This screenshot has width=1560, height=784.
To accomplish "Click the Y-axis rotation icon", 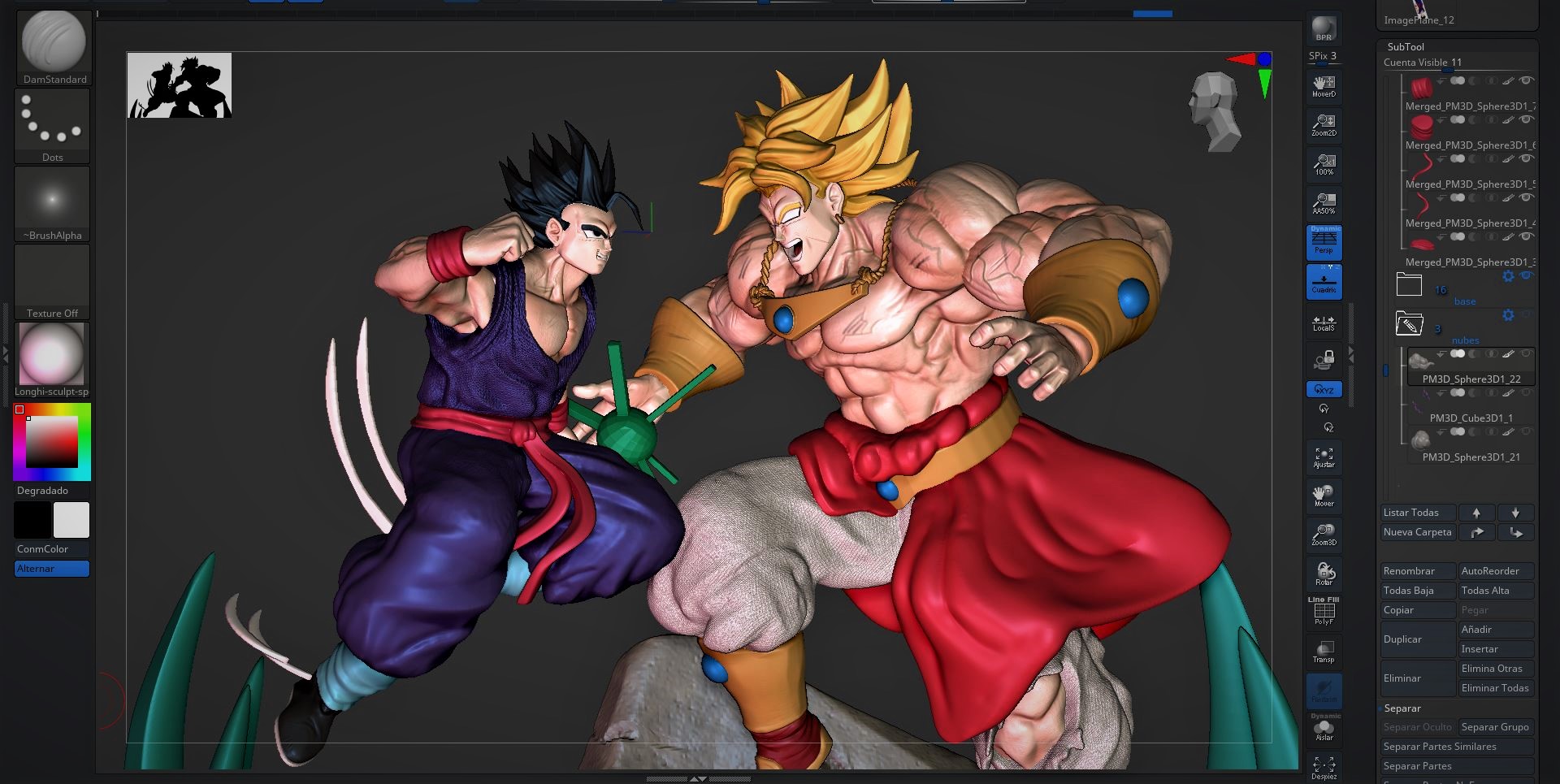I will (1324, 409).
